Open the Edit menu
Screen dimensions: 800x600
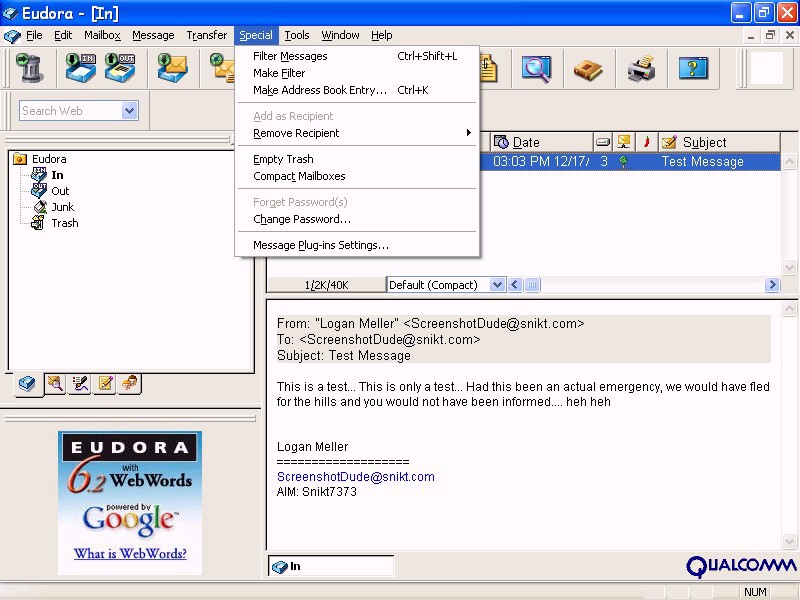click(x=63, y=35)
